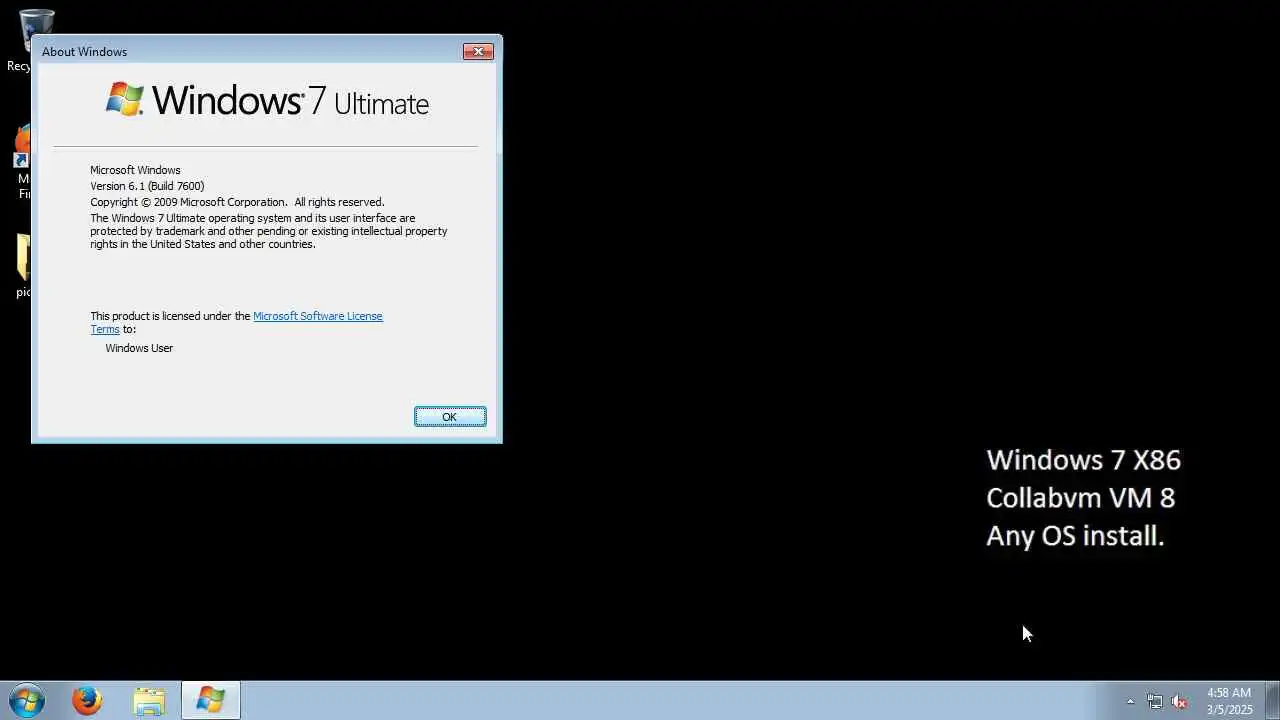Select the About Windows taskbar button
Viewport: 1280px width, 720px height.
[210, 701]
